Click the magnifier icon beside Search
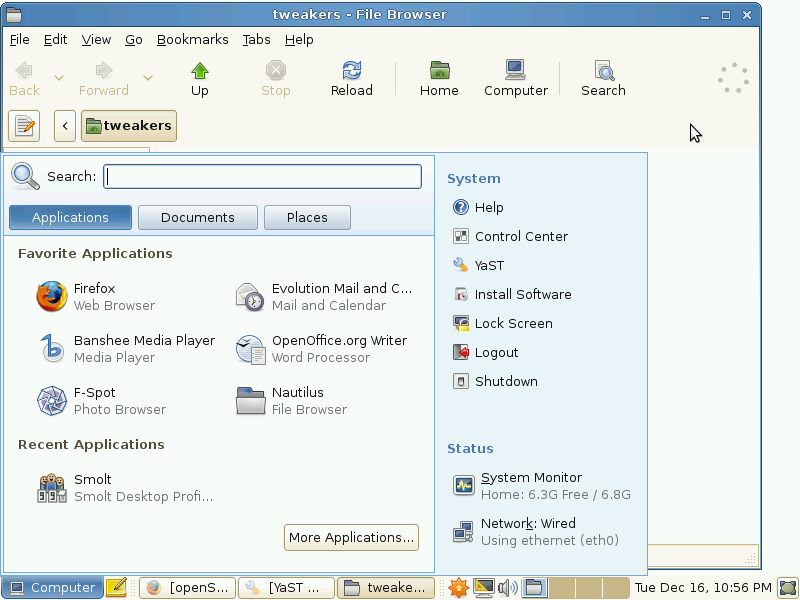The height and width of the screenshot is (600, 800). click(x=25, y=177)
